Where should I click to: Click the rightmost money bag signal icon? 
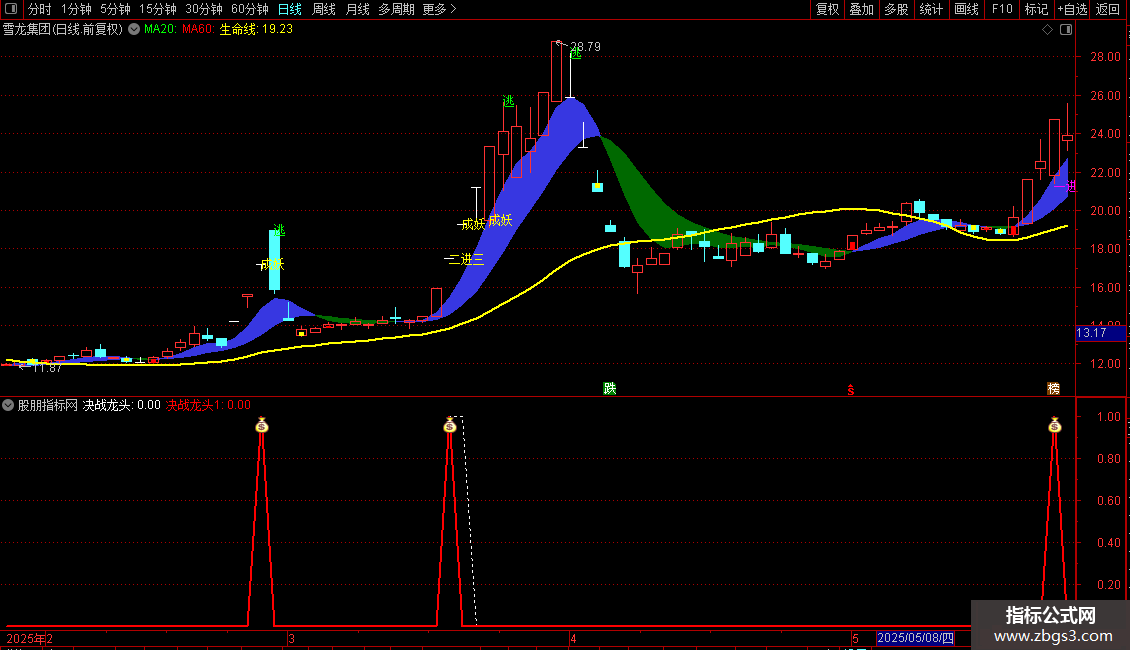click(x=1054, y=425)
